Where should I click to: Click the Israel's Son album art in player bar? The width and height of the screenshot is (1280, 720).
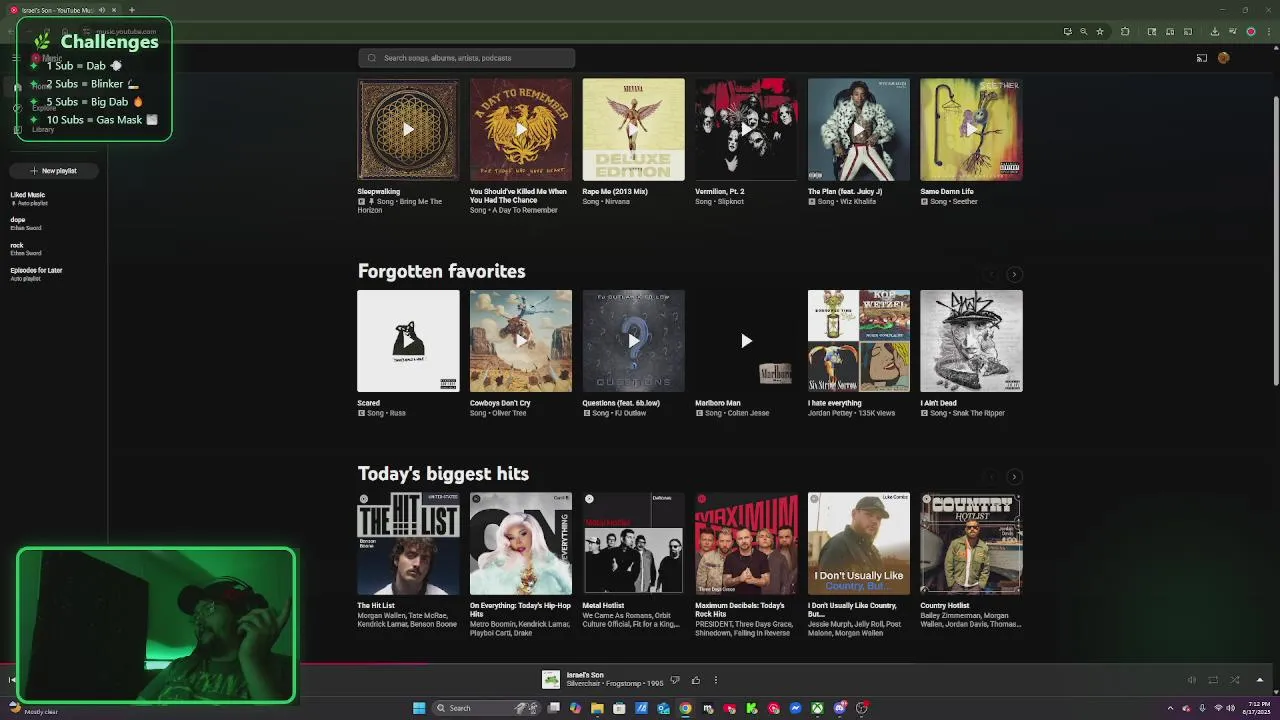(551, 680)
